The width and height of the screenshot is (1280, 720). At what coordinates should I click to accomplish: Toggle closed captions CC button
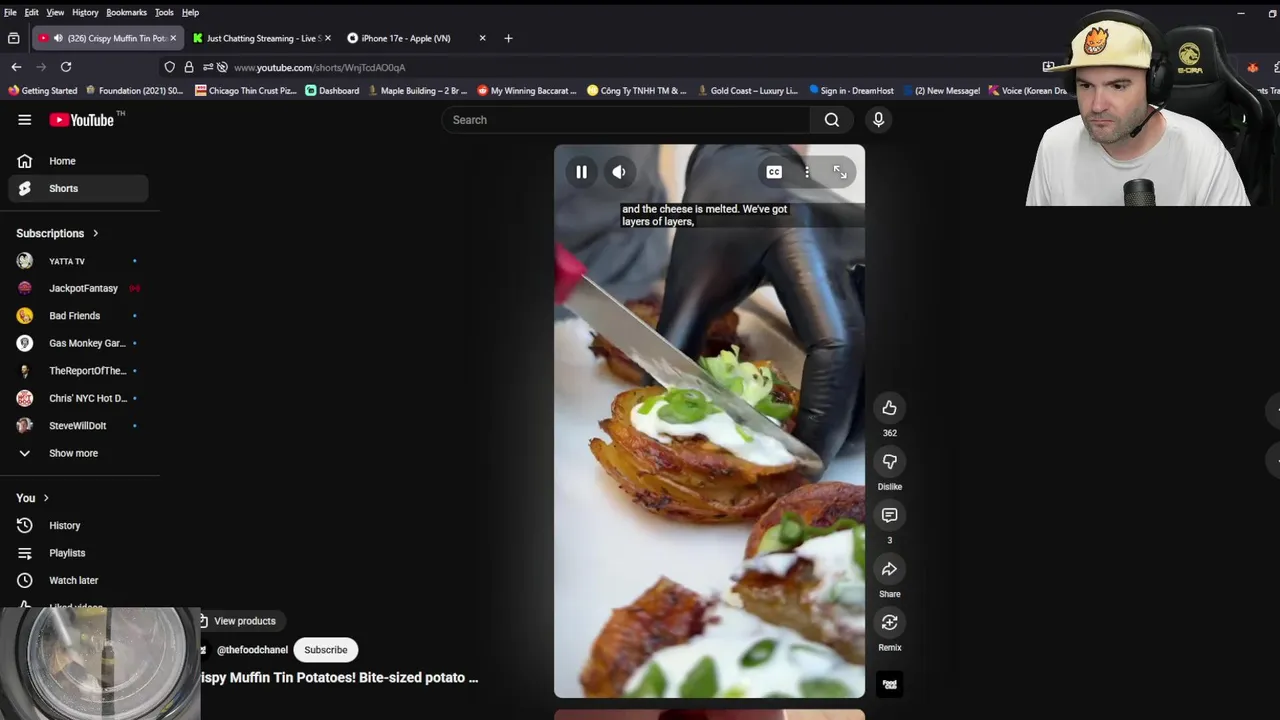[774, 172]
